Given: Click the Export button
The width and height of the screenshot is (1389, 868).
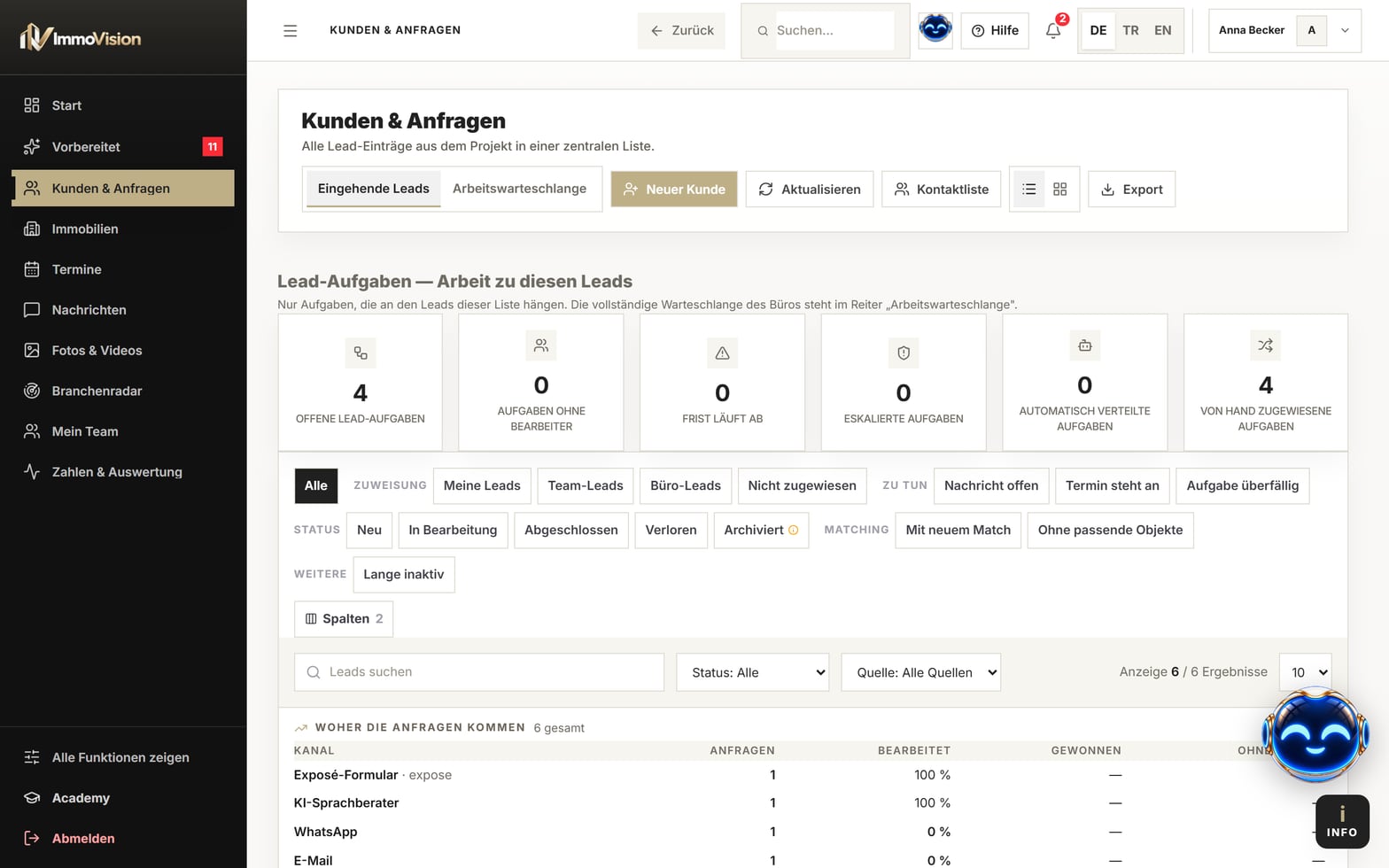Looking at the screenshot, I should pos(1131,189).
